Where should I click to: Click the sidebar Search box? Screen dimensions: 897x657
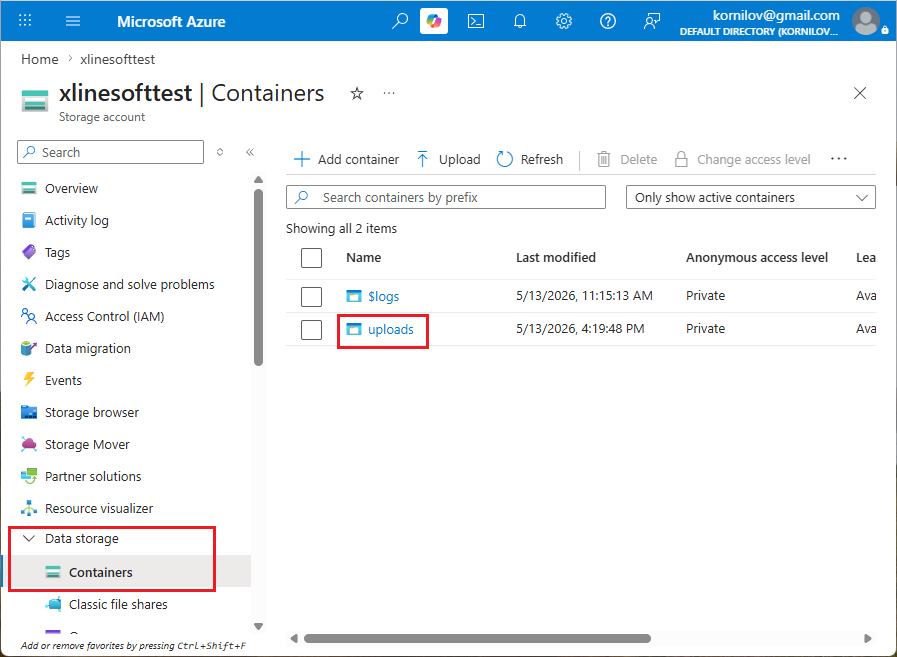point(110,152)
